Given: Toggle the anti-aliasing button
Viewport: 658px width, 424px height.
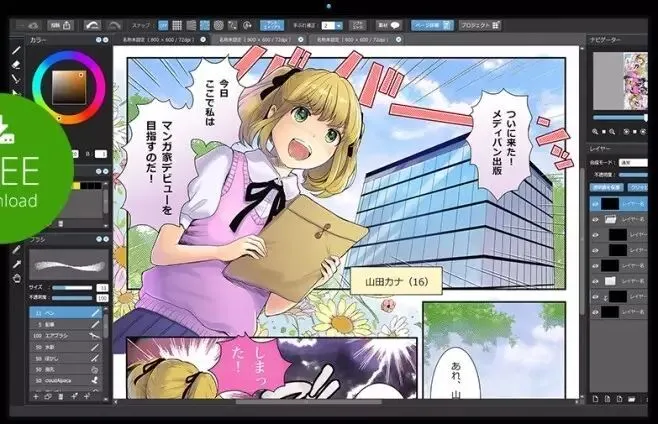Looking at the screenshot, I should click(272, 26).
